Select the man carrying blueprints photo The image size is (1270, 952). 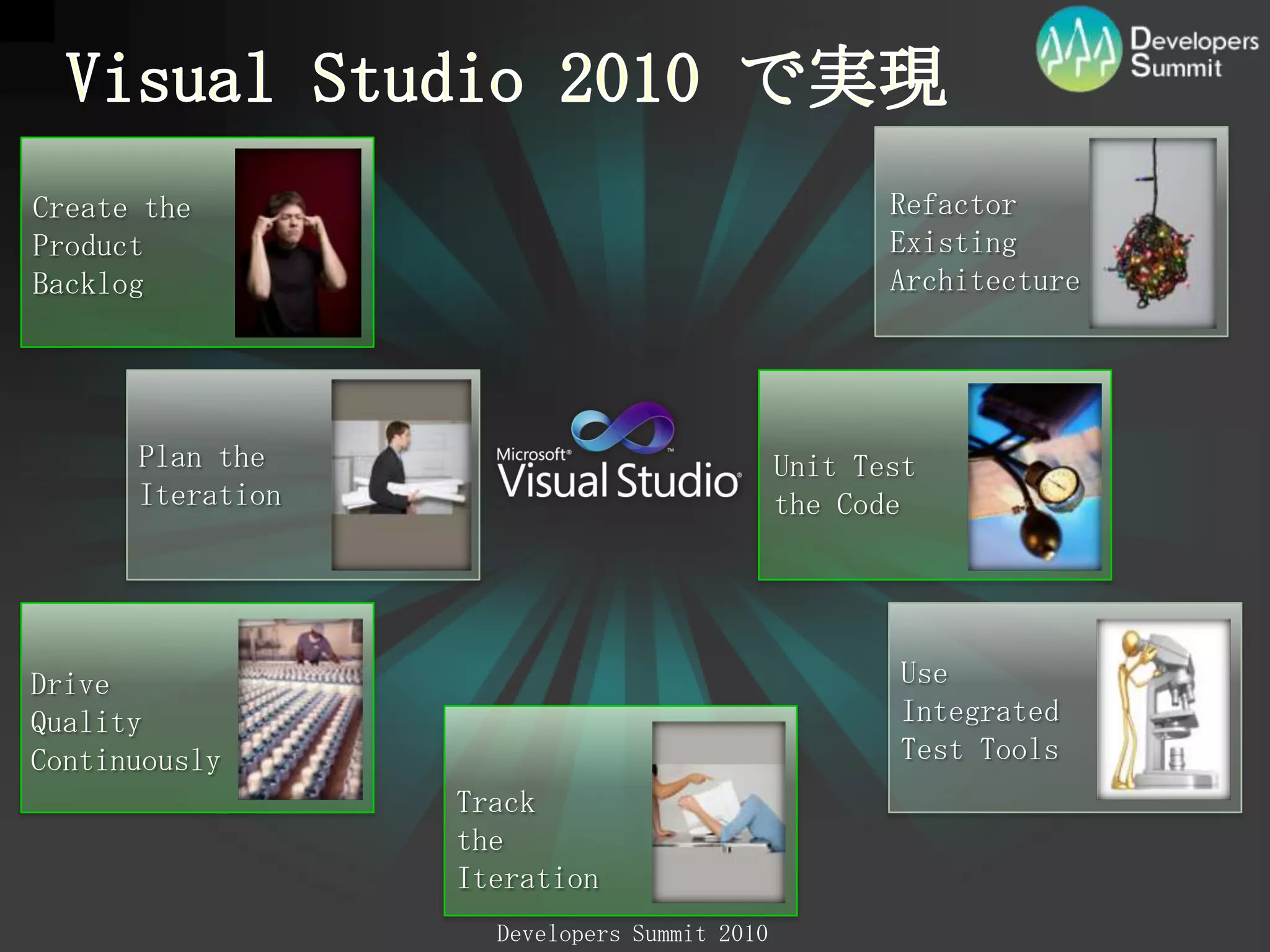[401, 475]
